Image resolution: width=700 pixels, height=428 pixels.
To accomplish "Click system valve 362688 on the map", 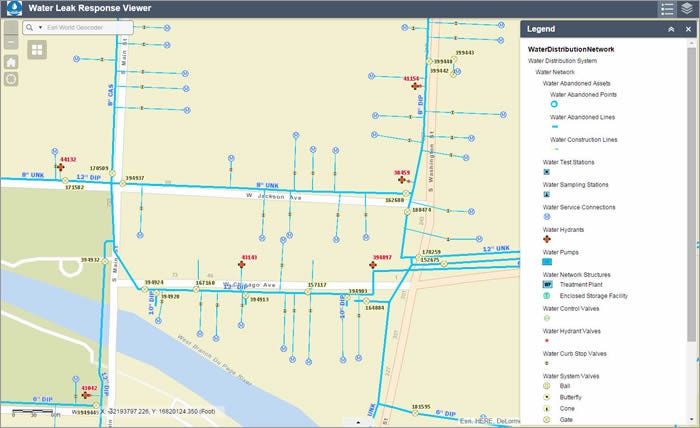I will 406,194.
